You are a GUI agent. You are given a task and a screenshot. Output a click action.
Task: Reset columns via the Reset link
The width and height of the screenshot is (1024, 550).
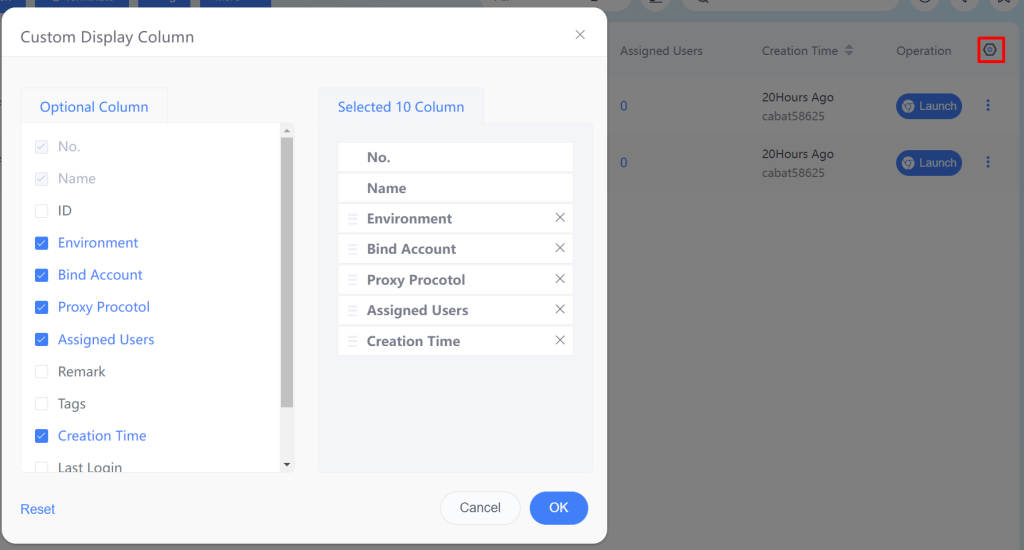(37, 509)
